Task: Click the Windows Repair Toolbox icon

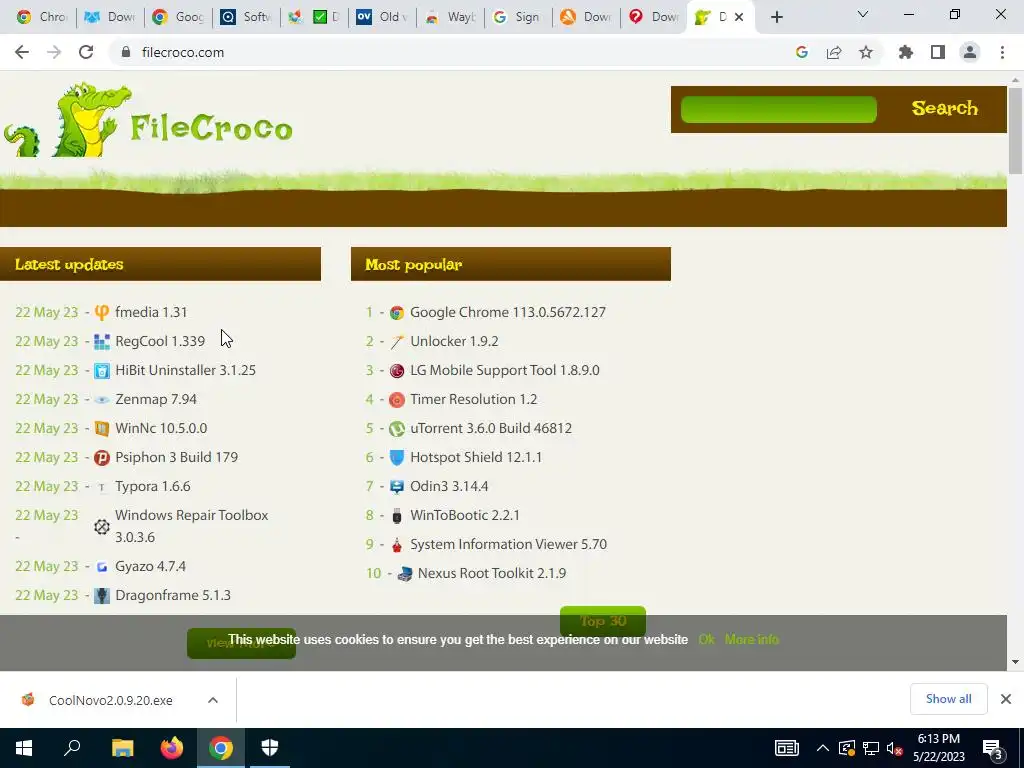Action: [102, 526]
